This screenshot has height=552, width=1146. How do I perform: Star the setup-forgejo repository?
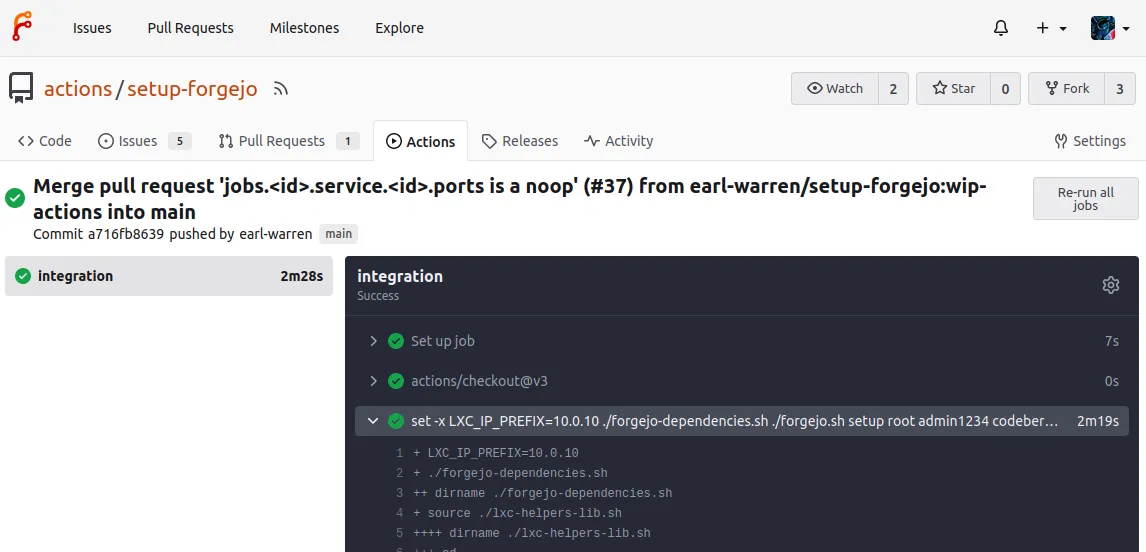pos(953,89)
